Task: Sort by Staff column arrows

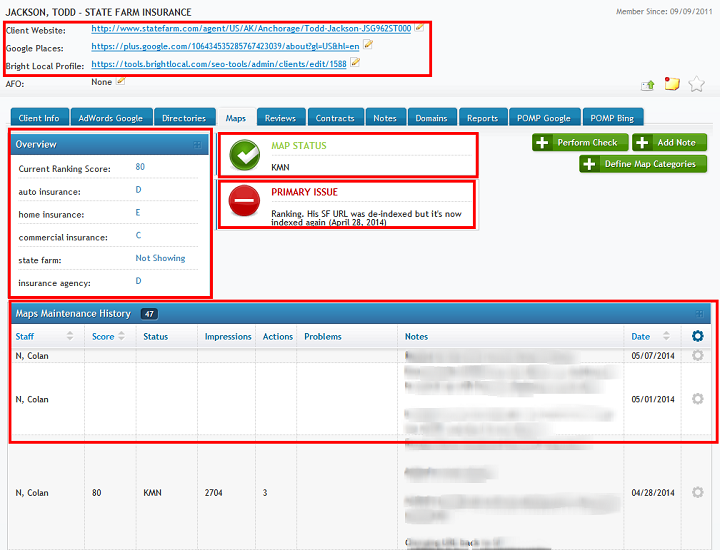Action: click(x=70, y=336)
